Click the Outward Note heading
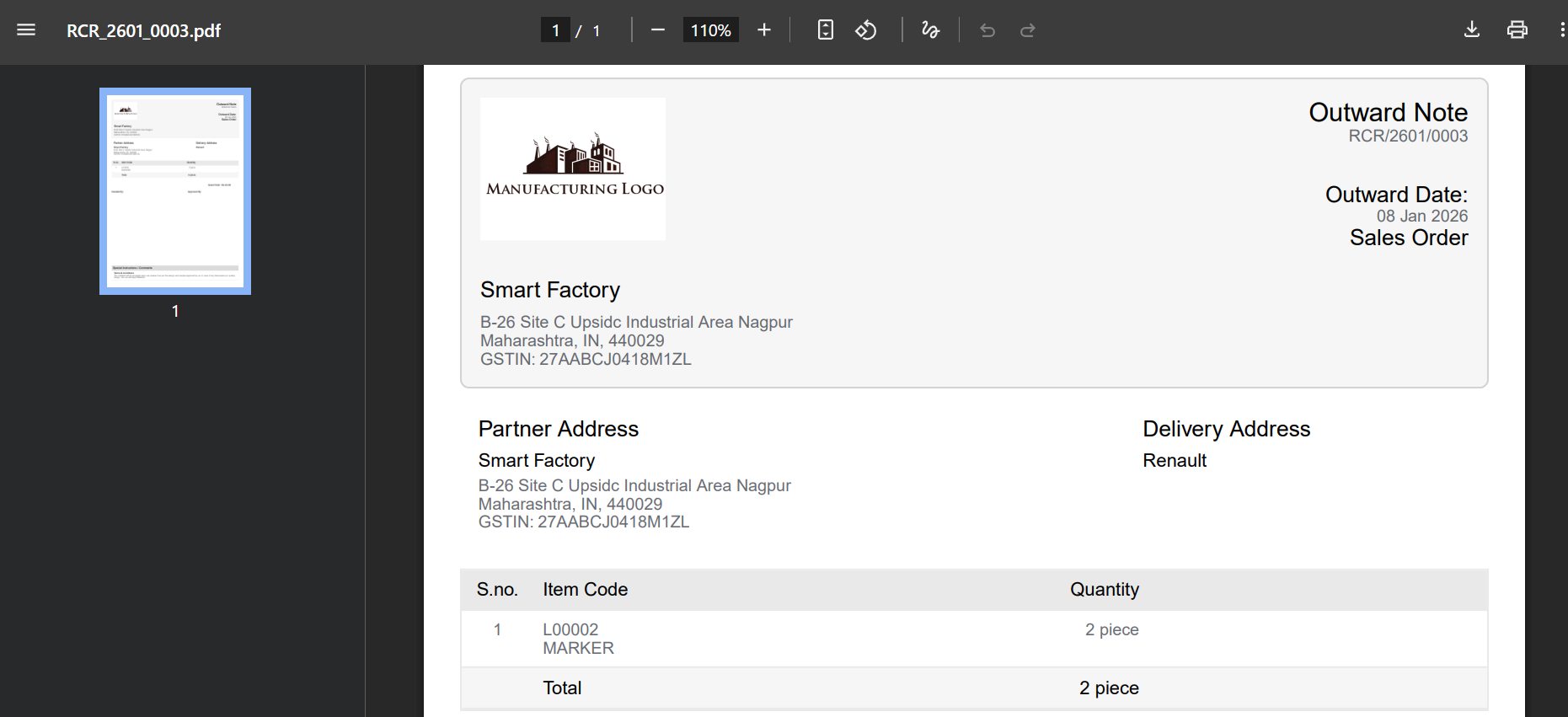The image size is (1568, 717). coord(1388,112)
